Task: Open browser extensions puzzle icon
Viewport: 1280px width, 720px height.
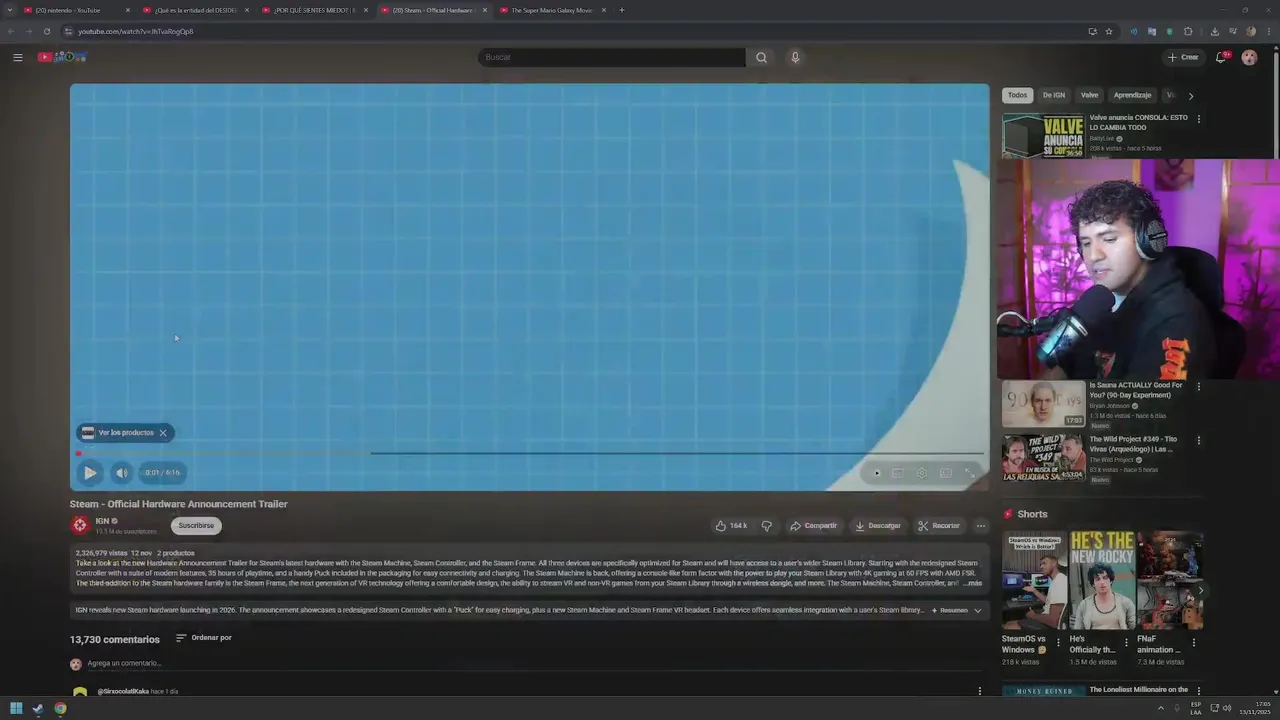Action: click(1188, 31)
